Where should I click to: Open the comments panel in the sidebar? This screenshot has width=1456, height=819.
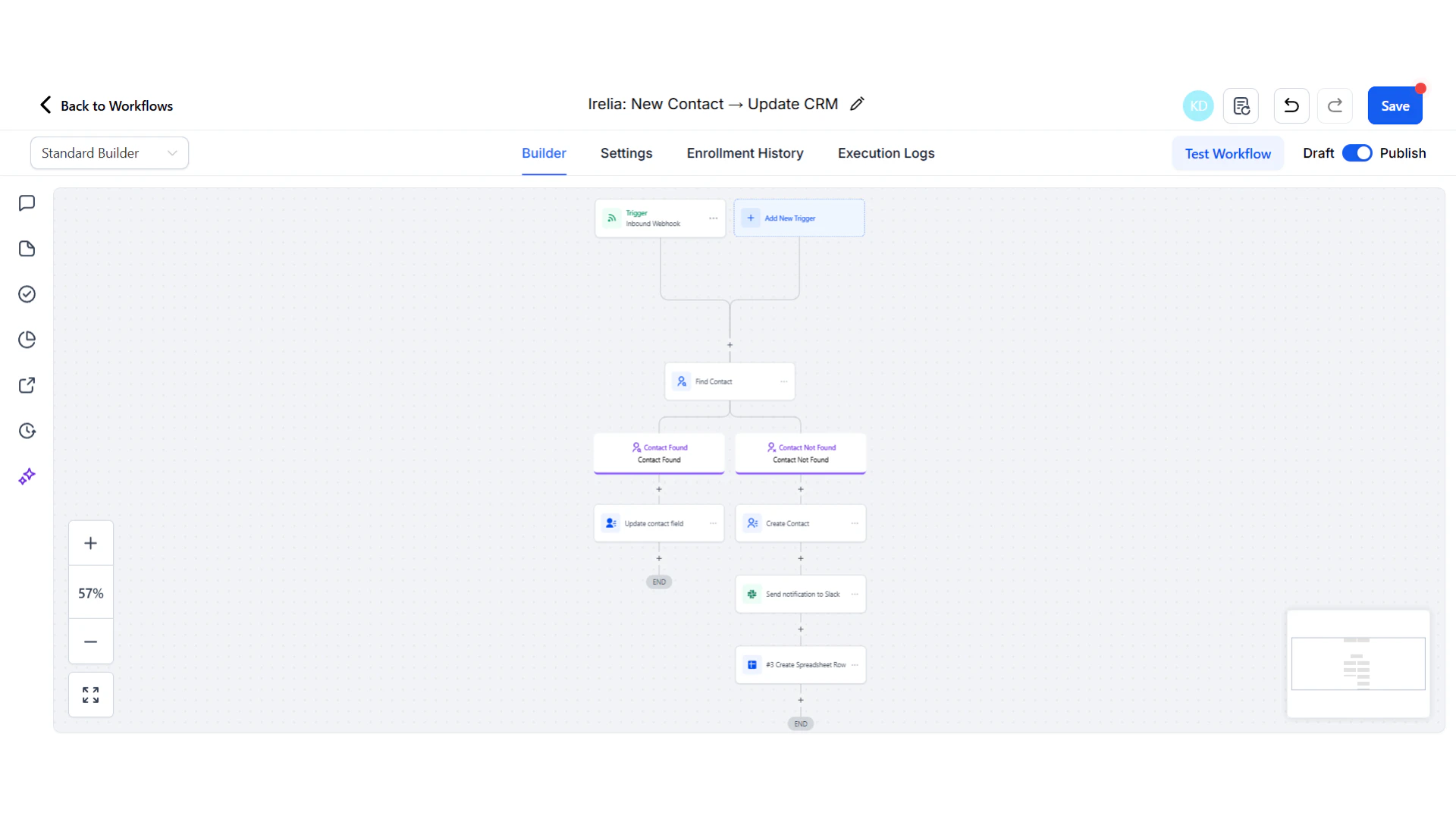click(27, 202)
